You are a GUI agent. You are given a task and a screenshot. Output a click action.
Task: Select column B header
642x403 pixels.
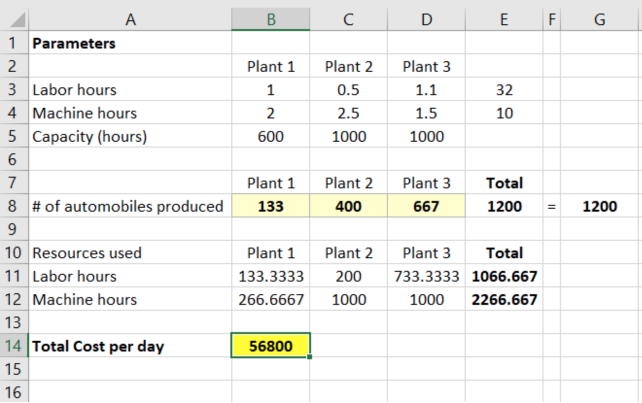click(x=271, y=19)
